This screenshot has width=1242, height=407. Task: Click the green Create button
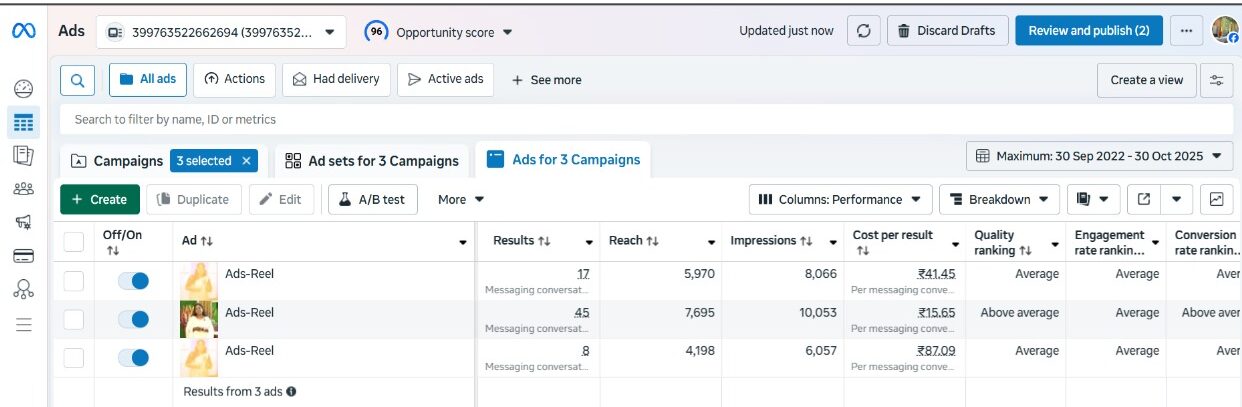(100, 199)
